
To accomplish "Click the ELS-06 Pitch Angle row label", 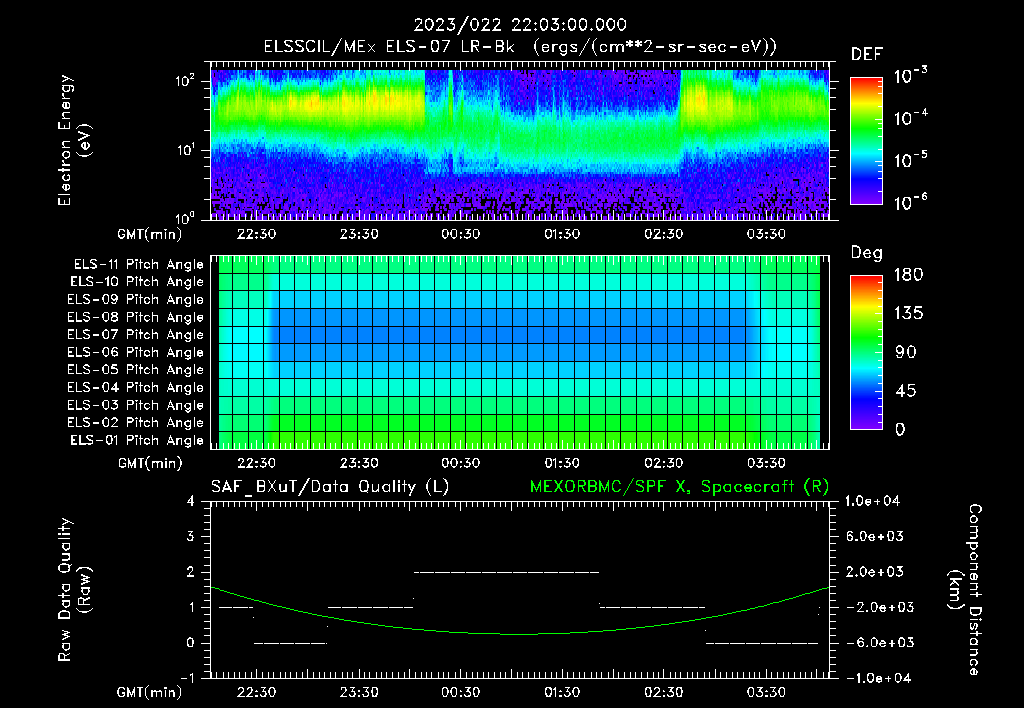I will [135, 353].
